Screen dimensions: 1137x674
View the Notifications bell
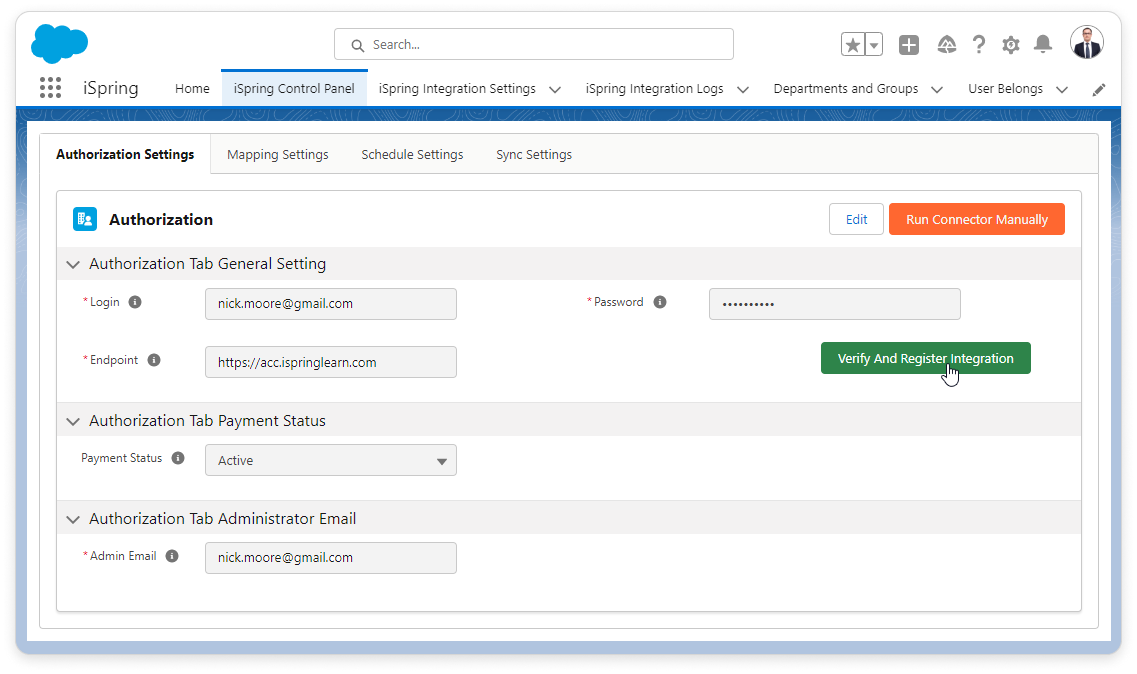click(1043, 45)
